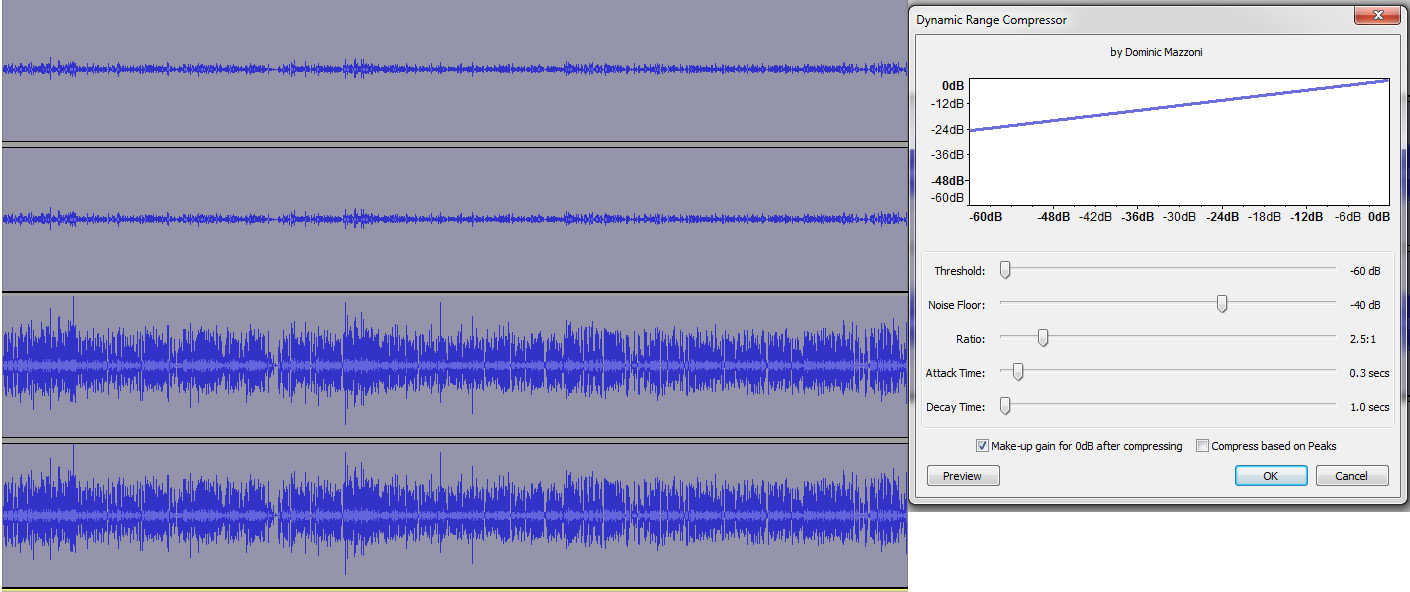Confirm the compressor settings with OK

pyautogui.click(x=1270, y=475)
